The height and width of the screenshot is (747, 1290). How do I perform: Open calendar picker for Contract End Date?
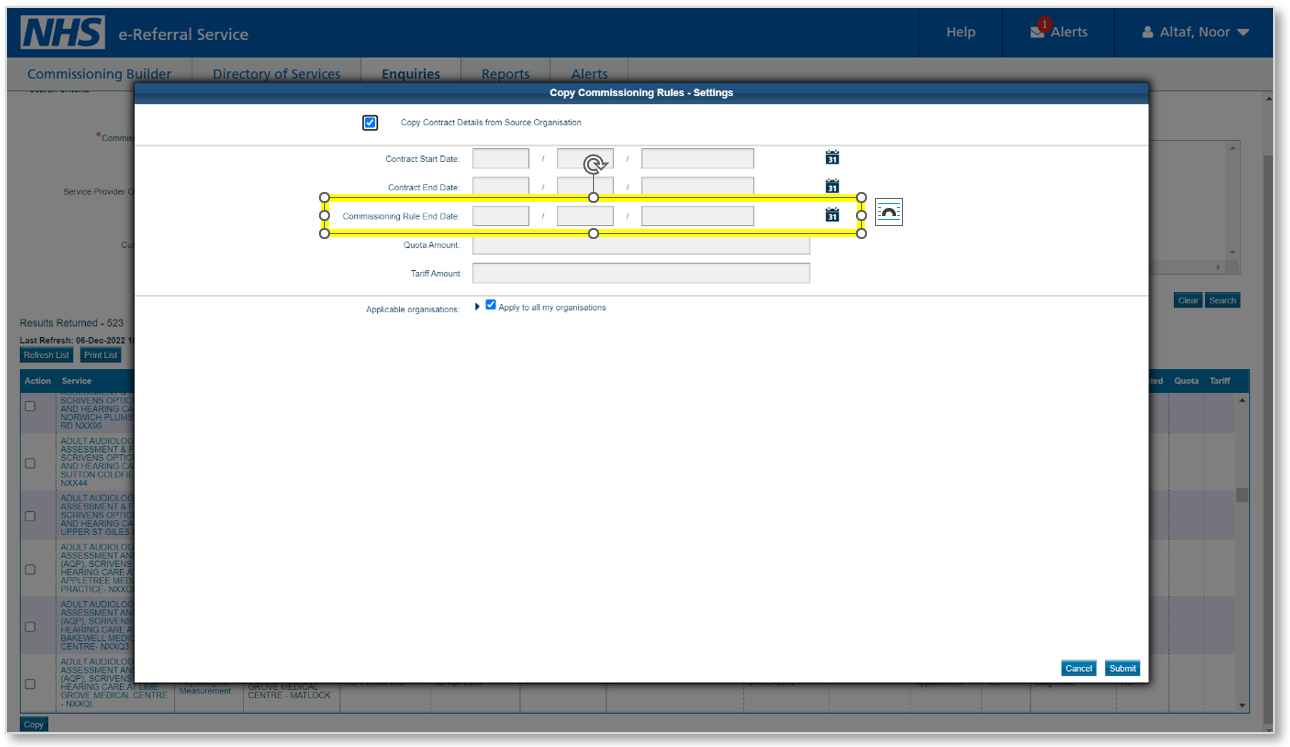832,186
